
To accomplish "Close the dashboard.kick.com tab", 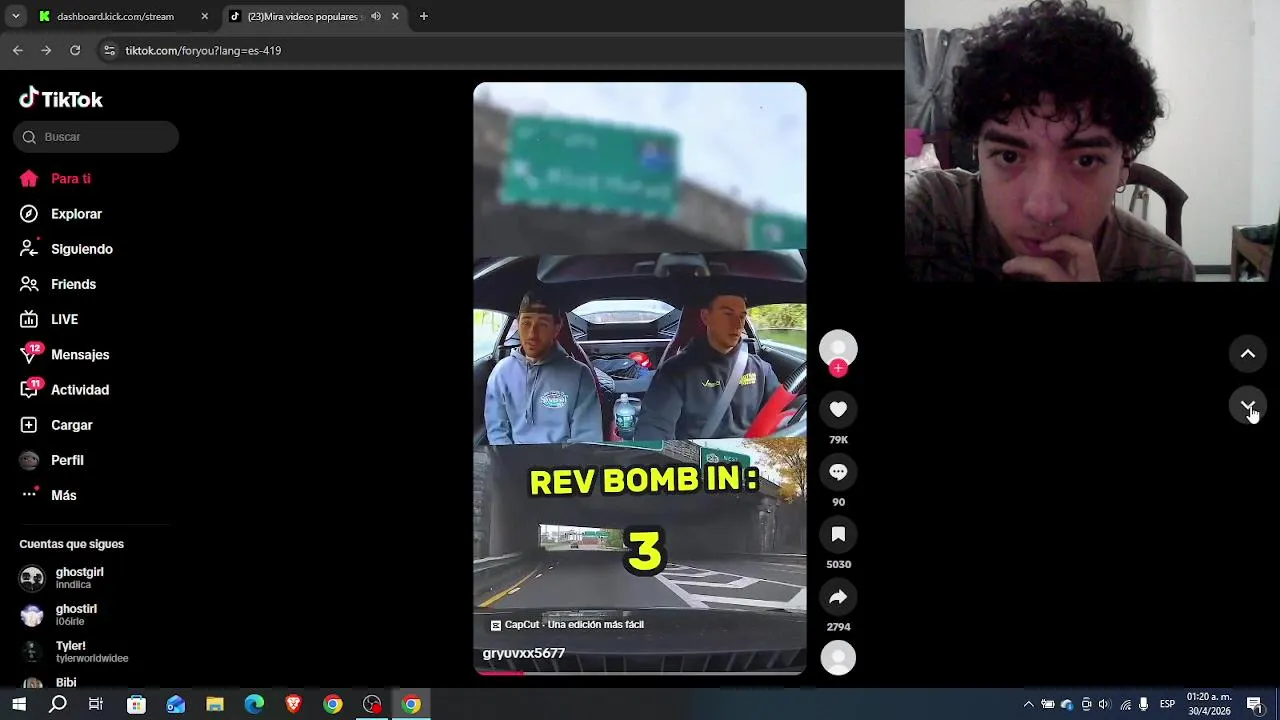I will tap(205, 16).
